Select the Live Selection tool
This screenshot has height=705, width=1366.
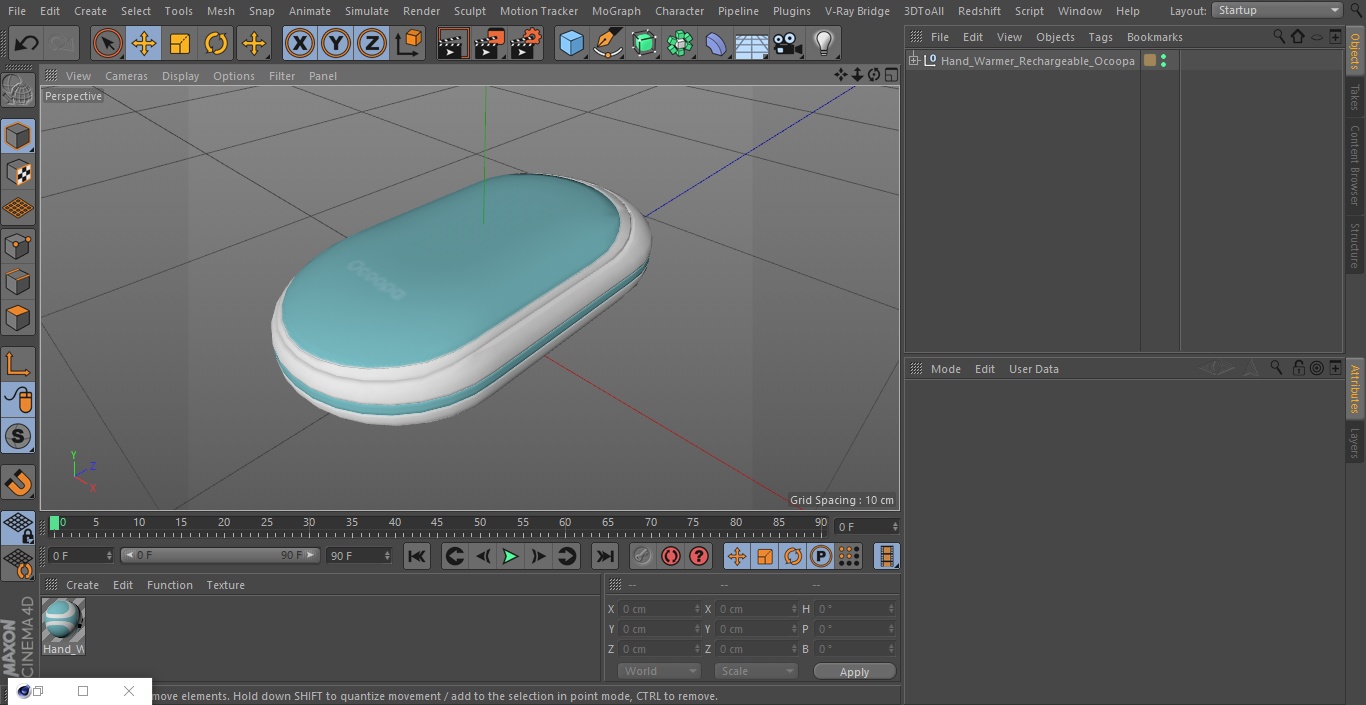[107, 43]
